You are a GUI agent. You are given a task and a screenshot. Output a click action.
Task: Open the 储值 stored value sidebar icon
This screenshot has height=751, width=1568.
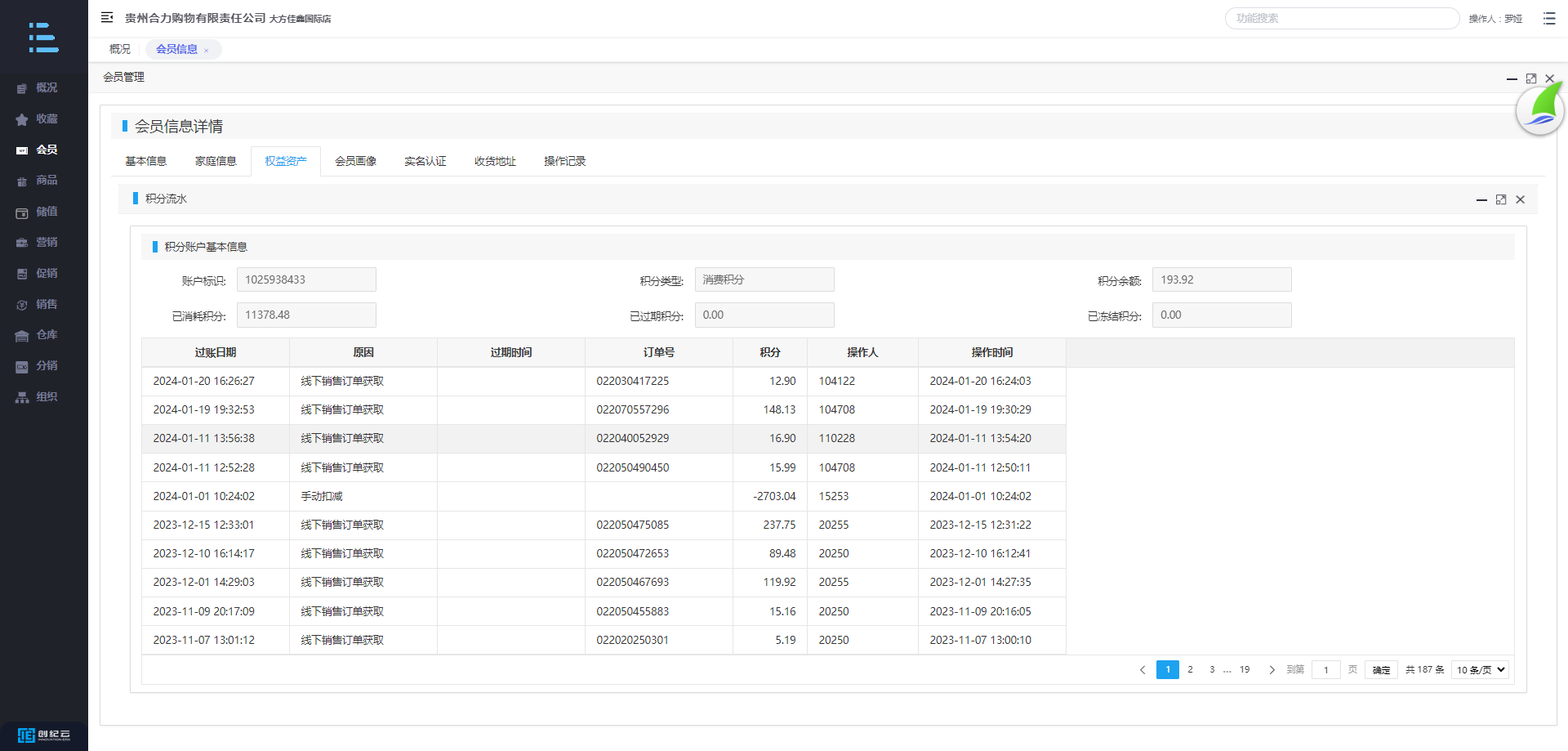(x=22, y=212)
